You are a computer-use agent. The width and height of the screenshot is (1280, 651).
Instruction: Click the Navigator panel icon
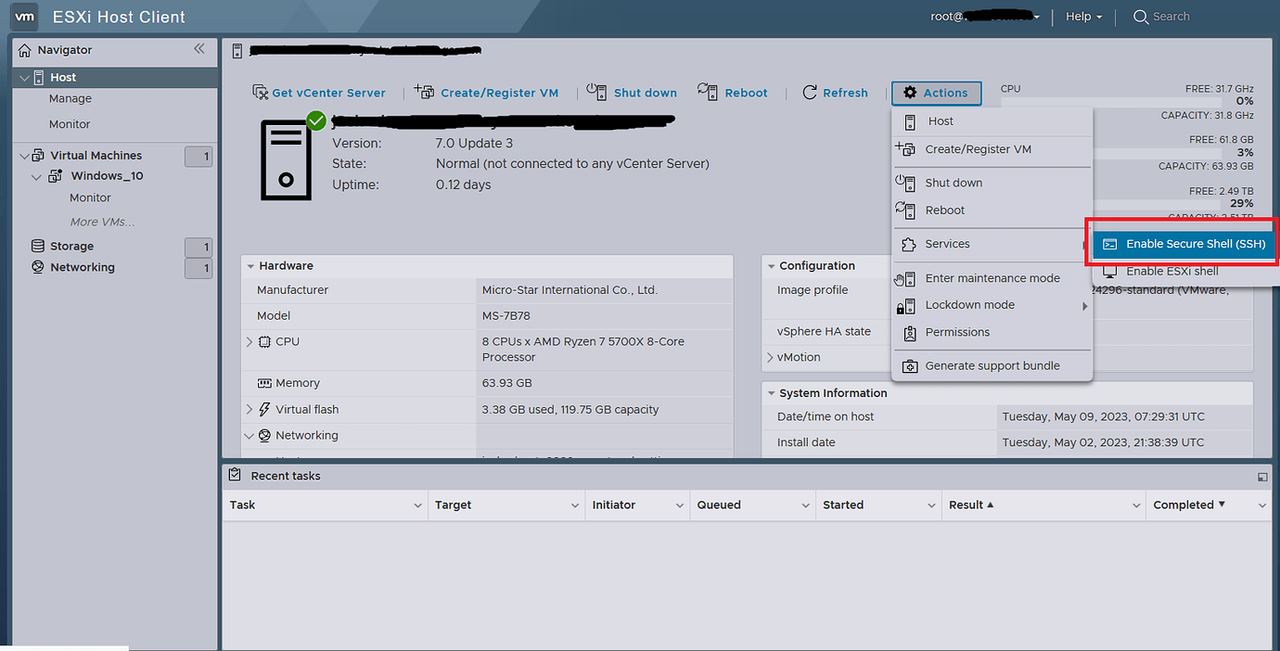point(25,50)
